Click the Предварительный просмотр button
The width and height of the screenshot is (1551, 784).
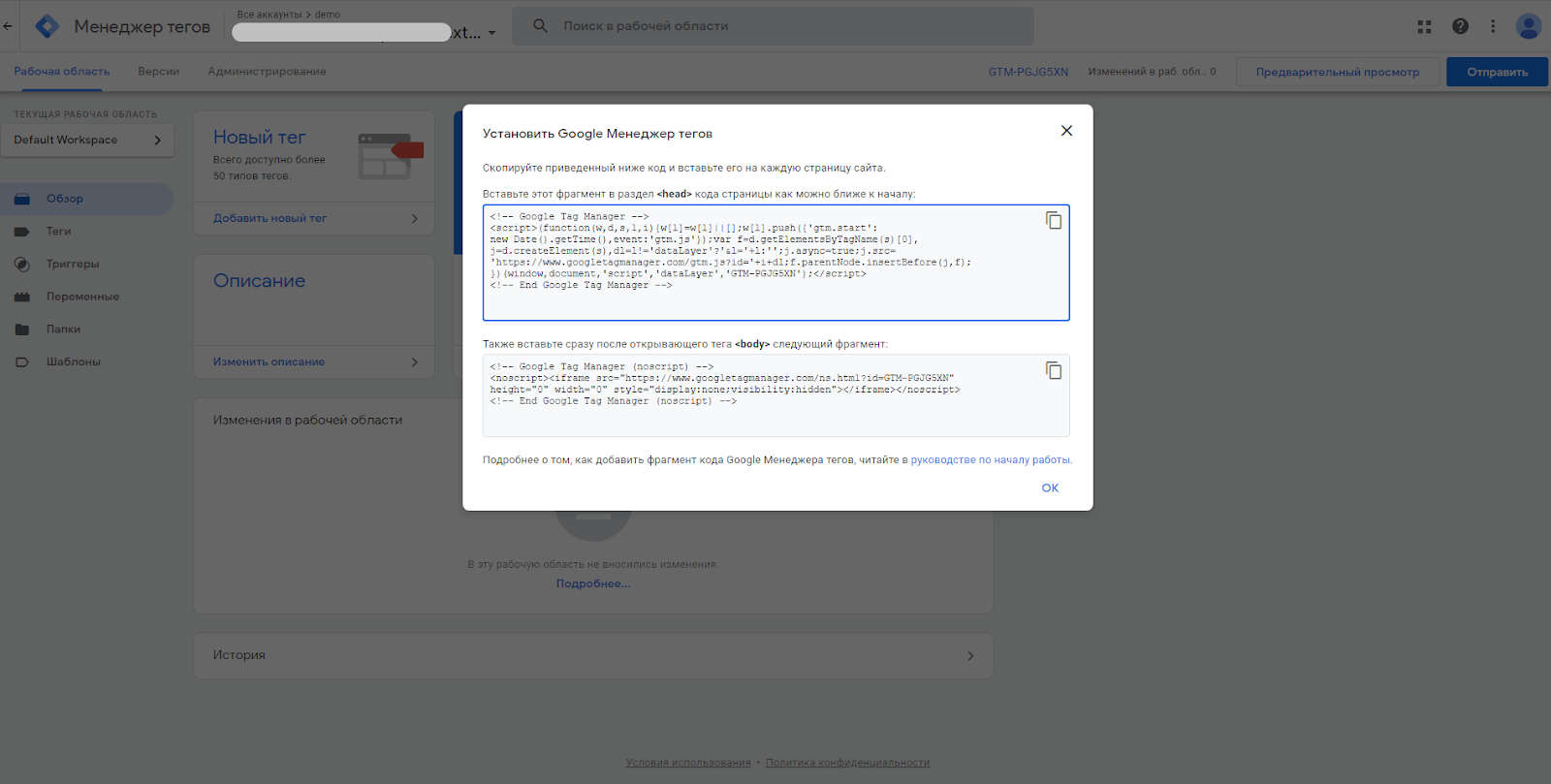(1338, 72)
